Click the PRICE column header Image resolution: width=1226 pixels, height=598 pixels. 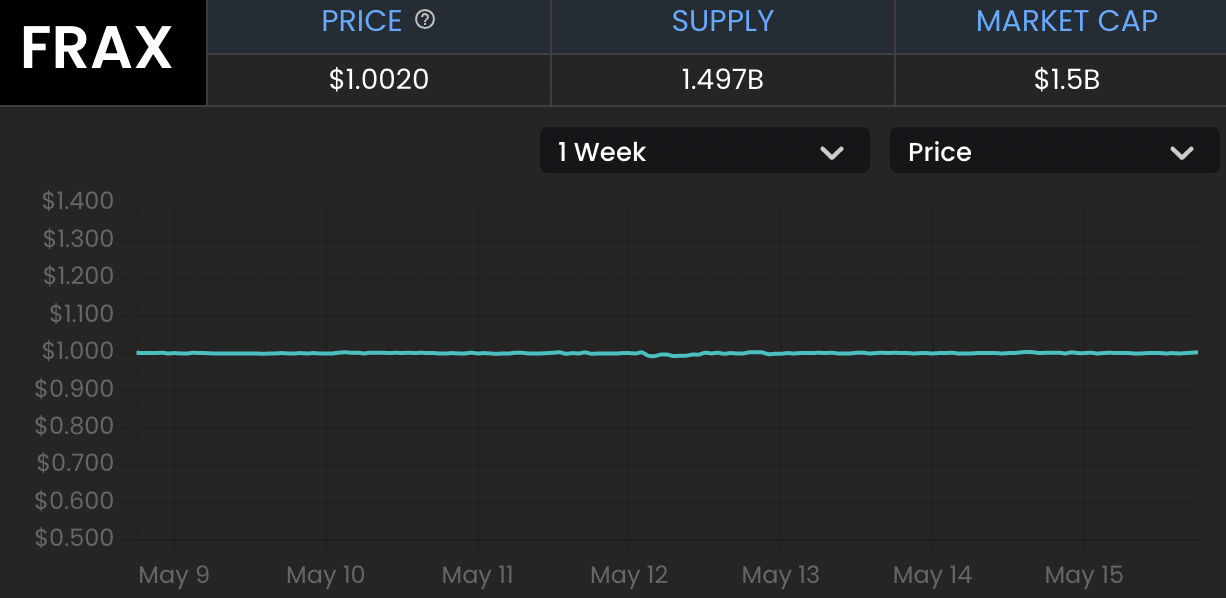point(362,21)
